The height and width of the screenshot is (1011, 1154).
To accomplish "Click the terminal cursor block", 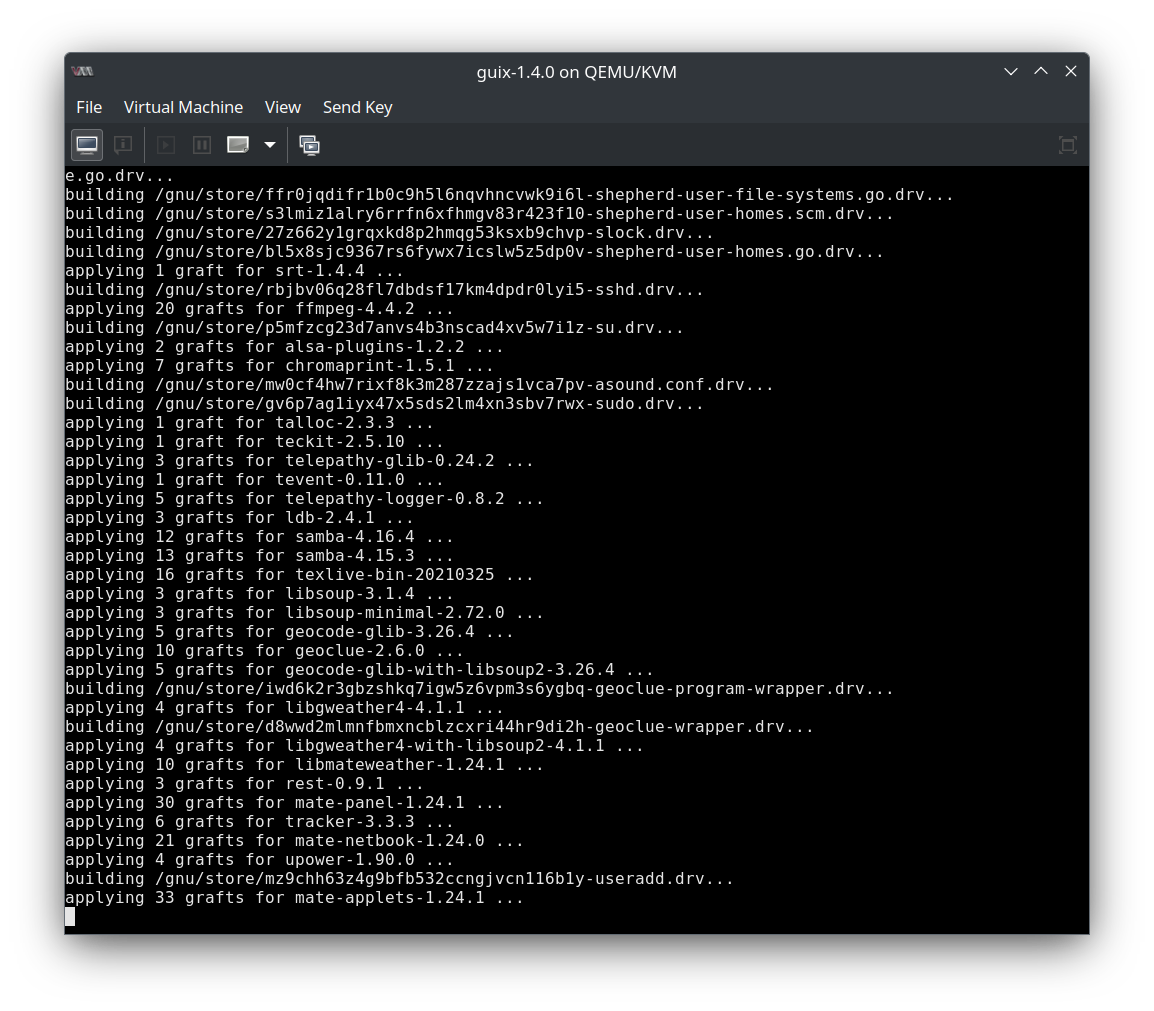I will point(70,916).
